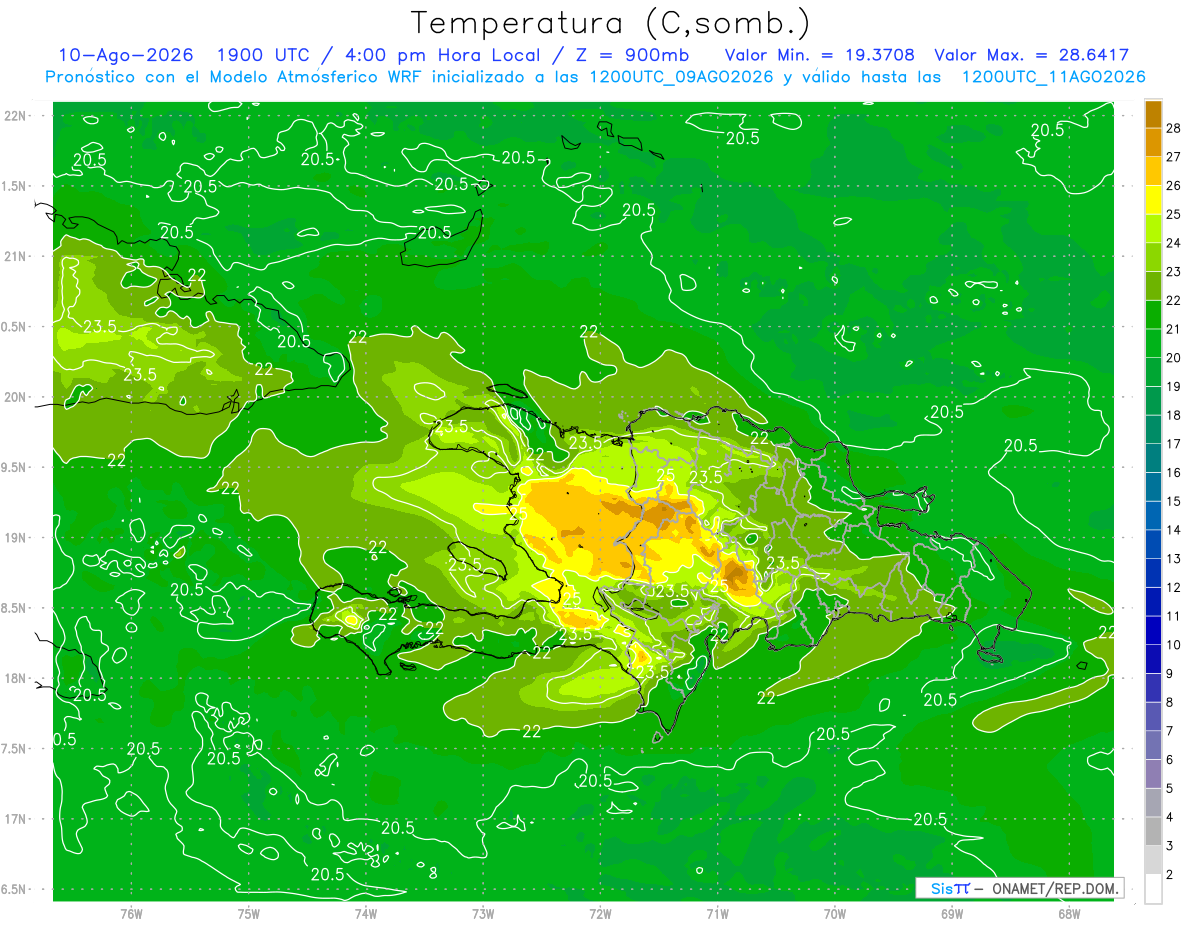The width and height of the screenshot is (1200, 927).
Task: Click legend swatch between 23 and 24
Action: [x=1153, y=258]
